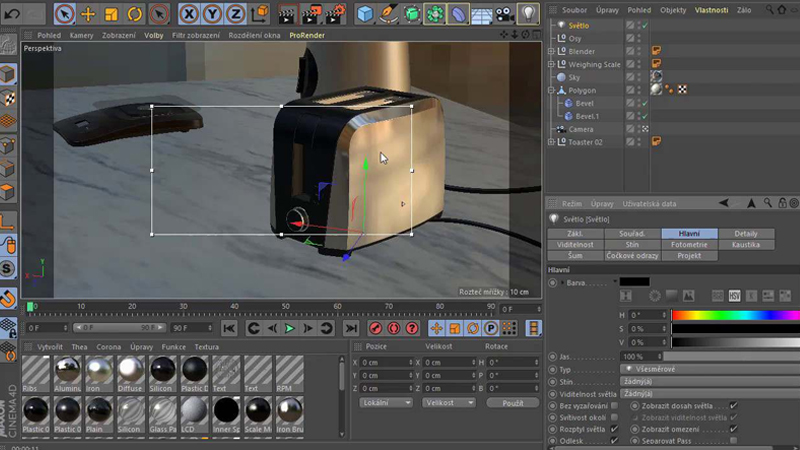The height and width of the screenshot is (450, 800).
Task: Expand the Toaster 02 object tree
Action: [x=551, y=142]
